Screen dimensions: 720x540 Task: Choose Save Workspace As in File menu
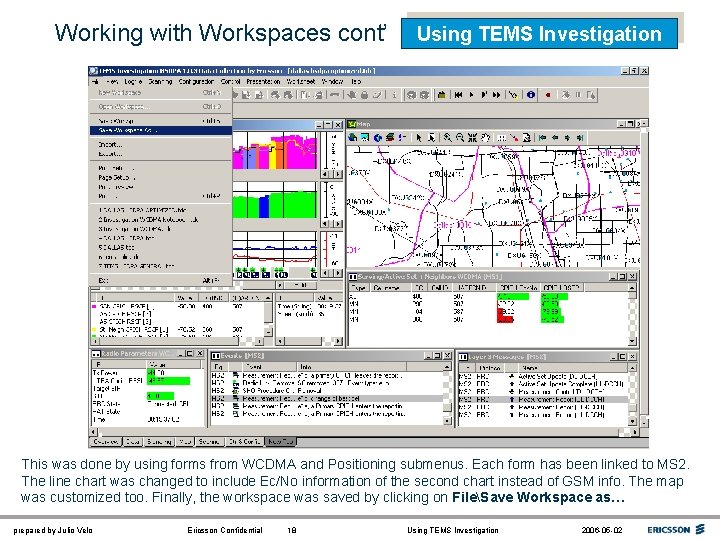point(161,130)
